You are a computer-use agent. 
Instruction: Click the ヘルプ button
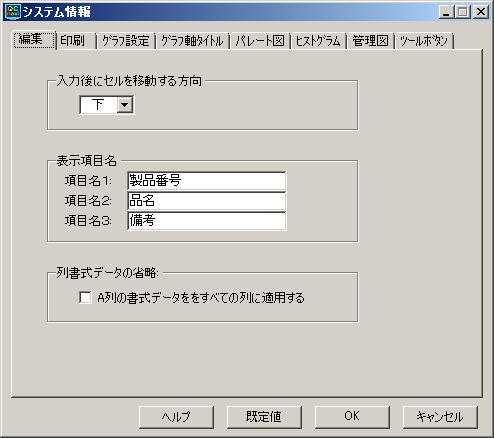(176, 417)
